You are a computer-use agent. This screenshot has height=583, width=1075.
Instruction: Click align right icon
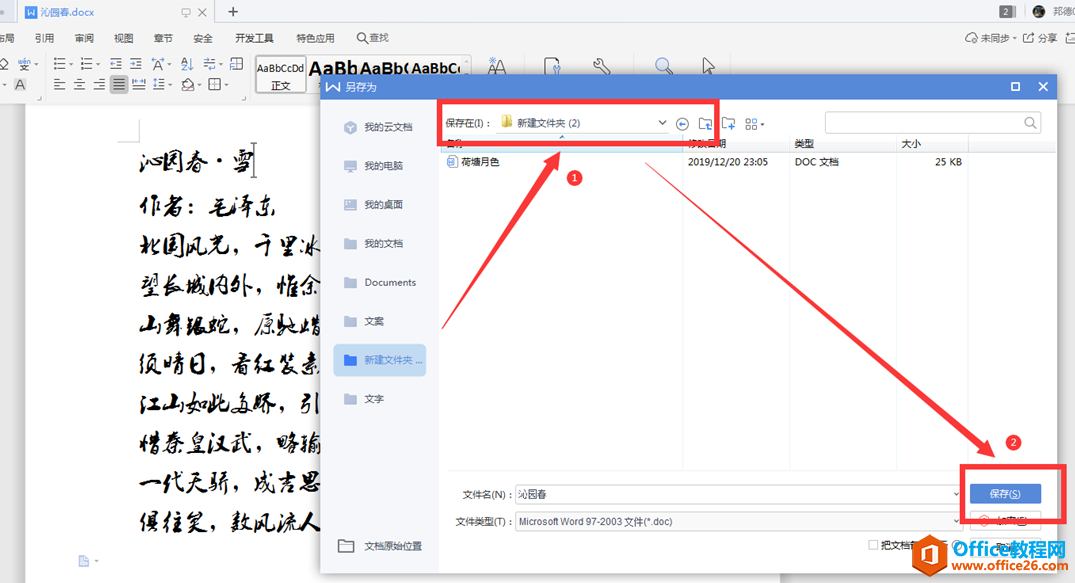(99, 84)
